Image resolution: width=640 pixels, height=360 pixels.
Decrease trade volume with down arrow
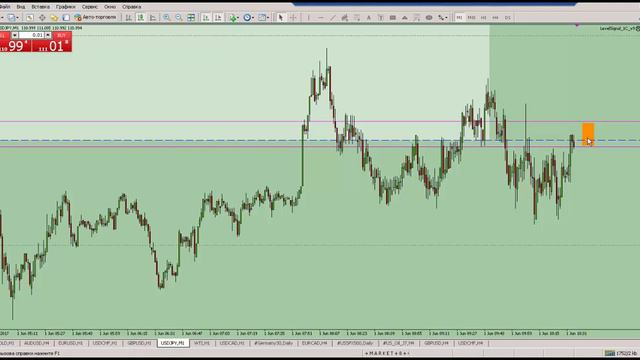click(15, 36)
